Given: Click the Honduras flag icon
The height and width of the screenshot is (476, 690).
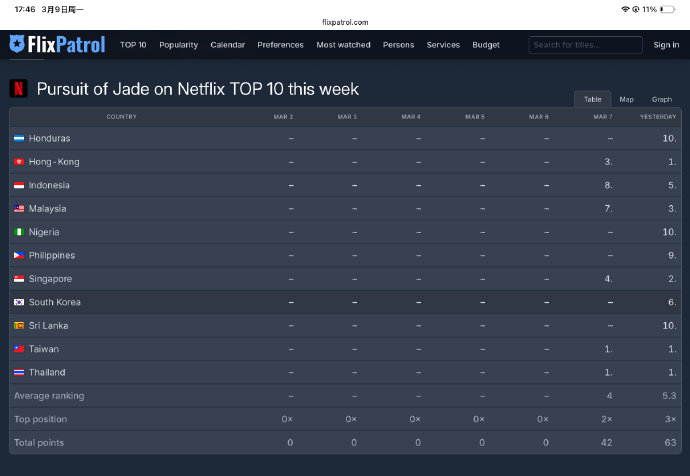Looking at the screenshot, I should [19, 138].
